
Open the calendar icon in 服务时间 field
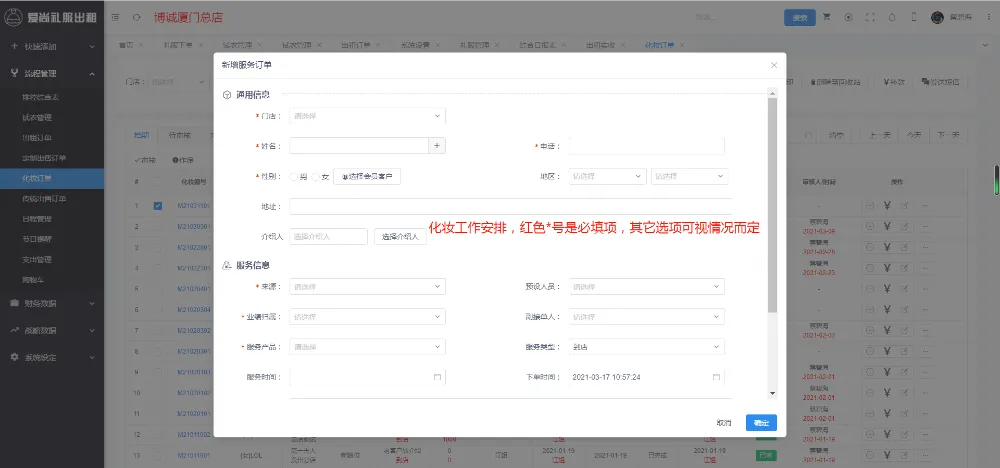click(x=437, y=378)
